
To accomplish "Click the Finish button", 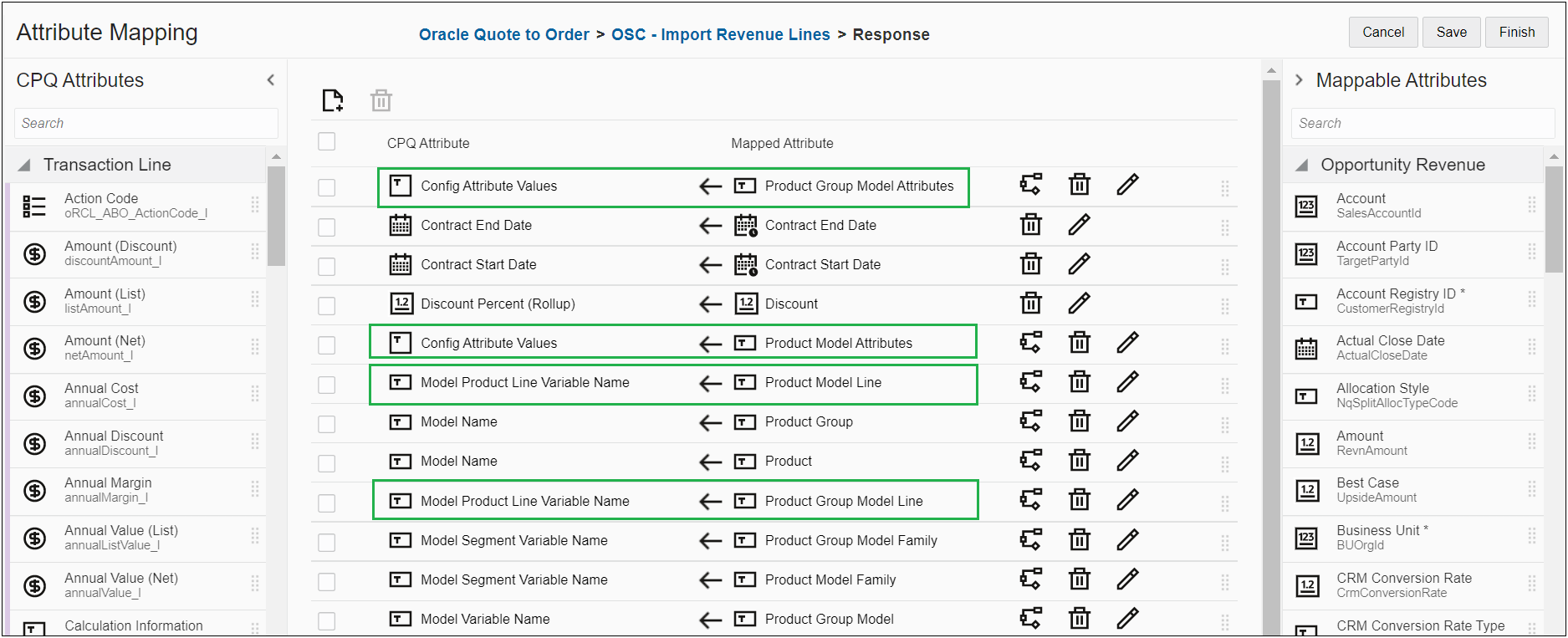I will [1516, 33].
